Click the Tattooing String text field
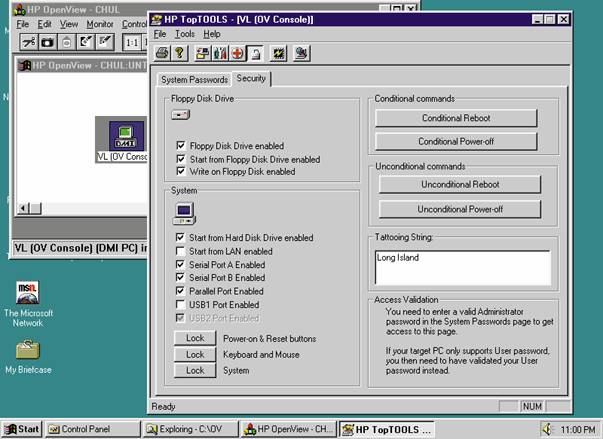This screenshot has height=439, width=603. (x=462, y=267)
